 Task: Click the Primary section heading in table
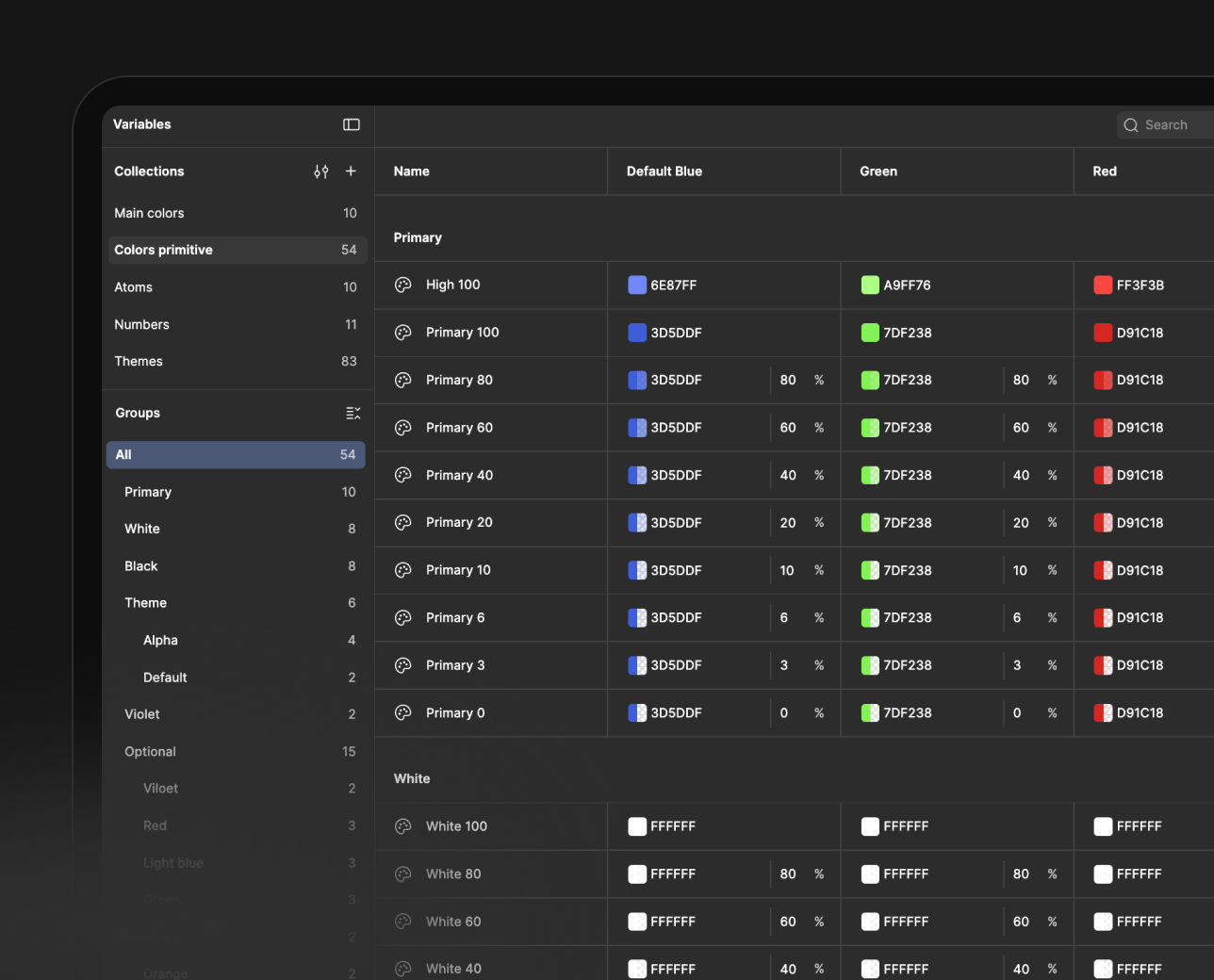pyautogui.click(x=418, y=237)
